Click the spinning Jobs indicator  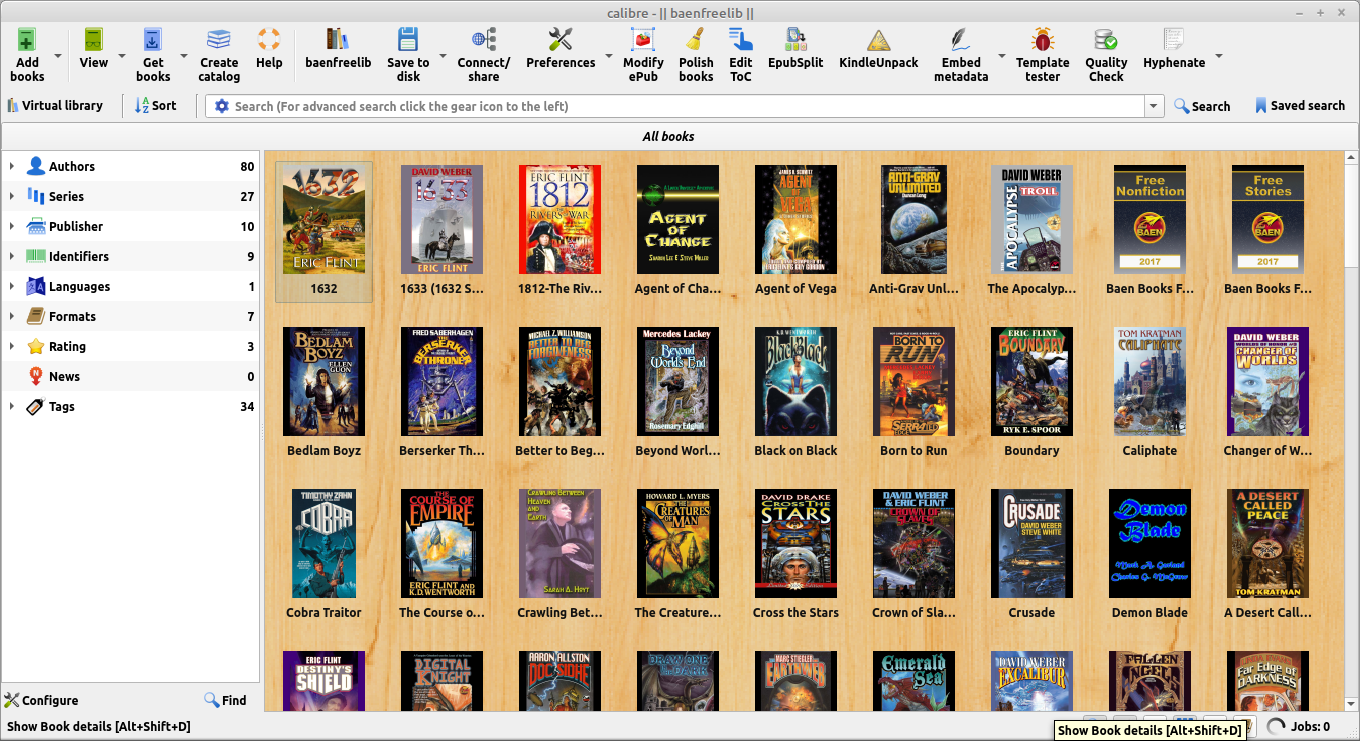pyautogui.click(x=1276, y=727)
